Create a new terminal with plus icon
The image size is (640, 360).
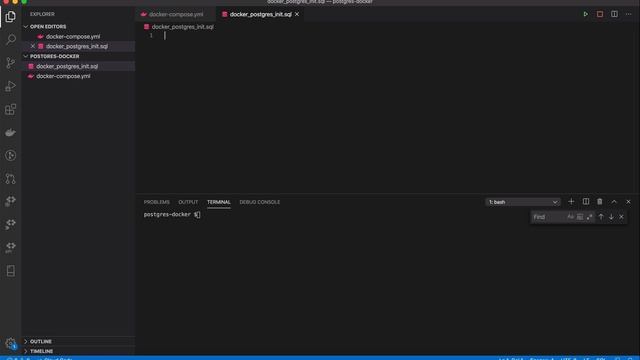[571, 202]
